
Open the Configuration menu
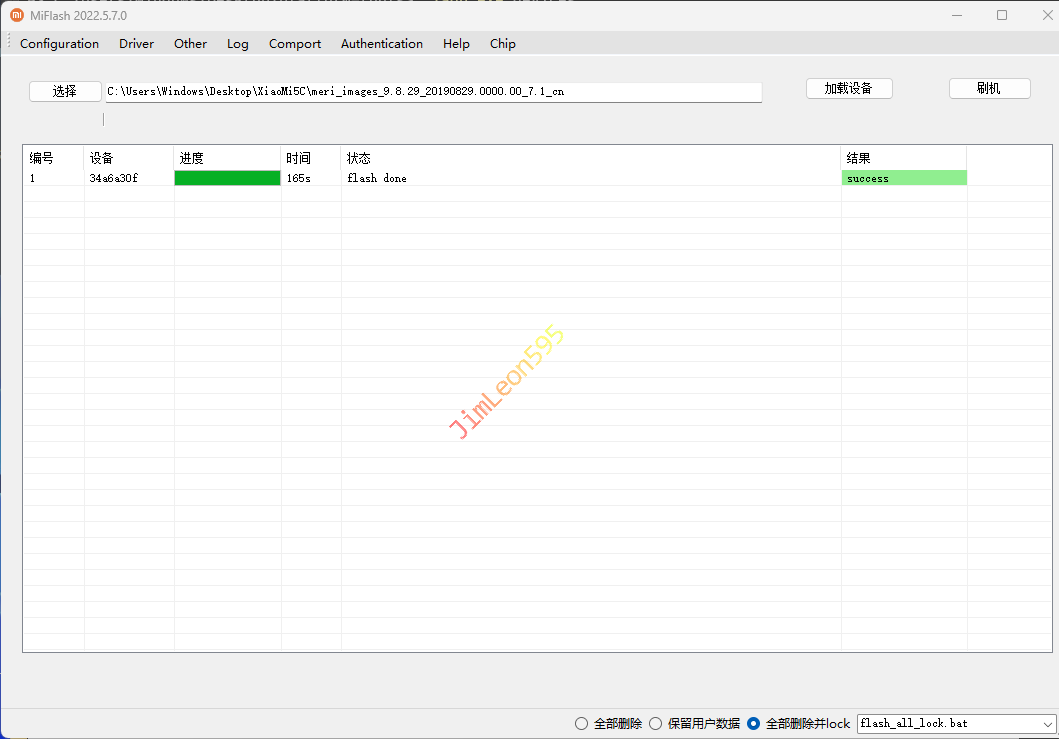tap(59, 44)
